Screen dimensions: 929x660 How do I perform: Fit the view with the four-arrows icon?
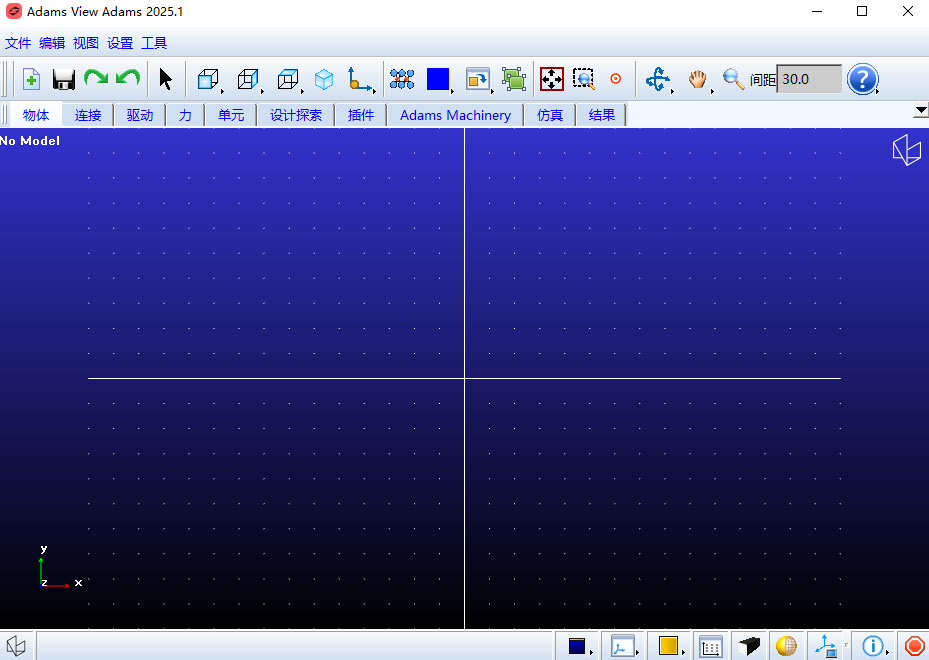click(x=552, y=79)
